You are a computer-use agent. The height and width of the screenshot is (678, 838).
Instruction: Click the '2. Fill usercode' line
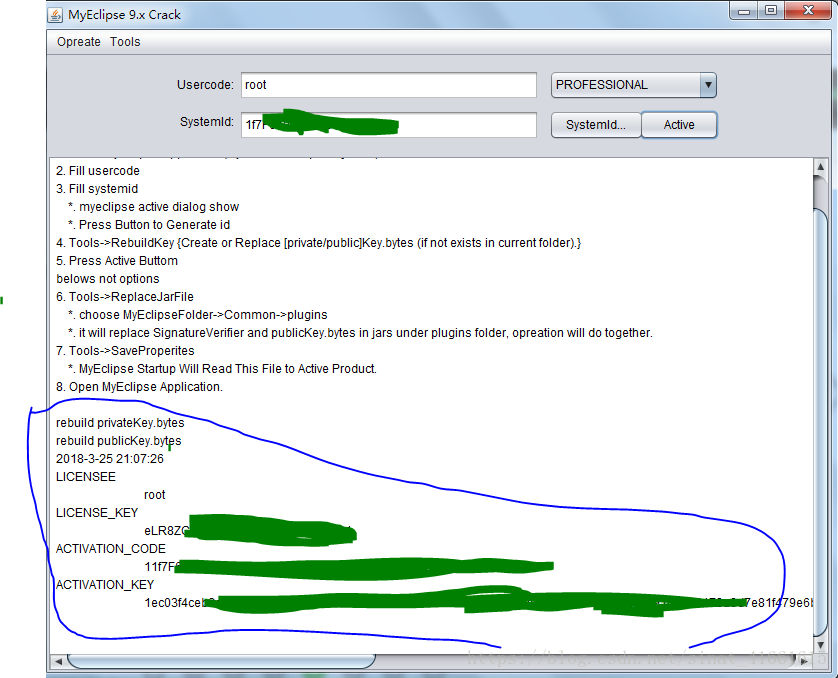click(98, 171)
